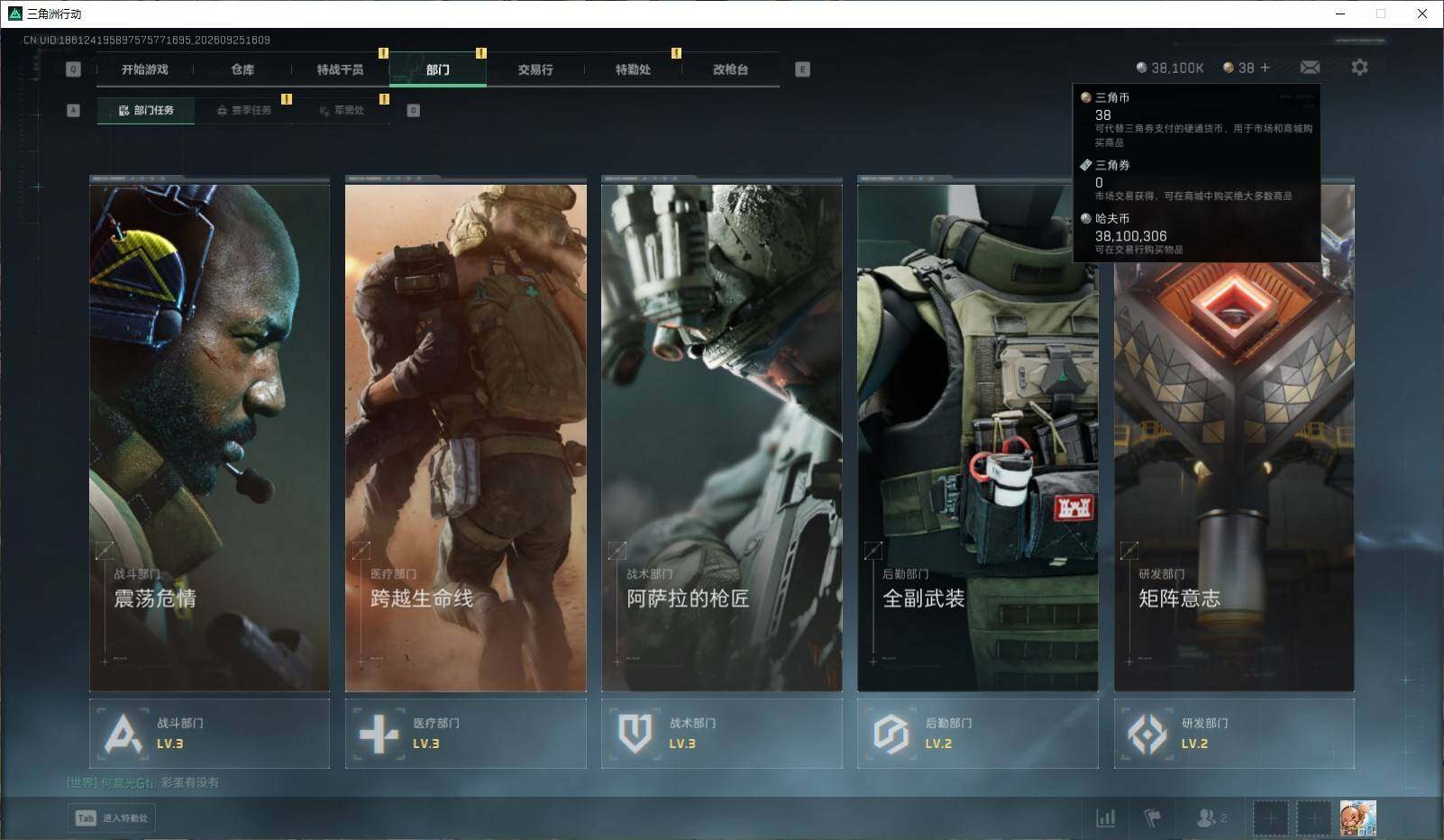Switch to the 特勤处 tab
This screenshot has width=1444, height=840.
click(x=633, y=69)
